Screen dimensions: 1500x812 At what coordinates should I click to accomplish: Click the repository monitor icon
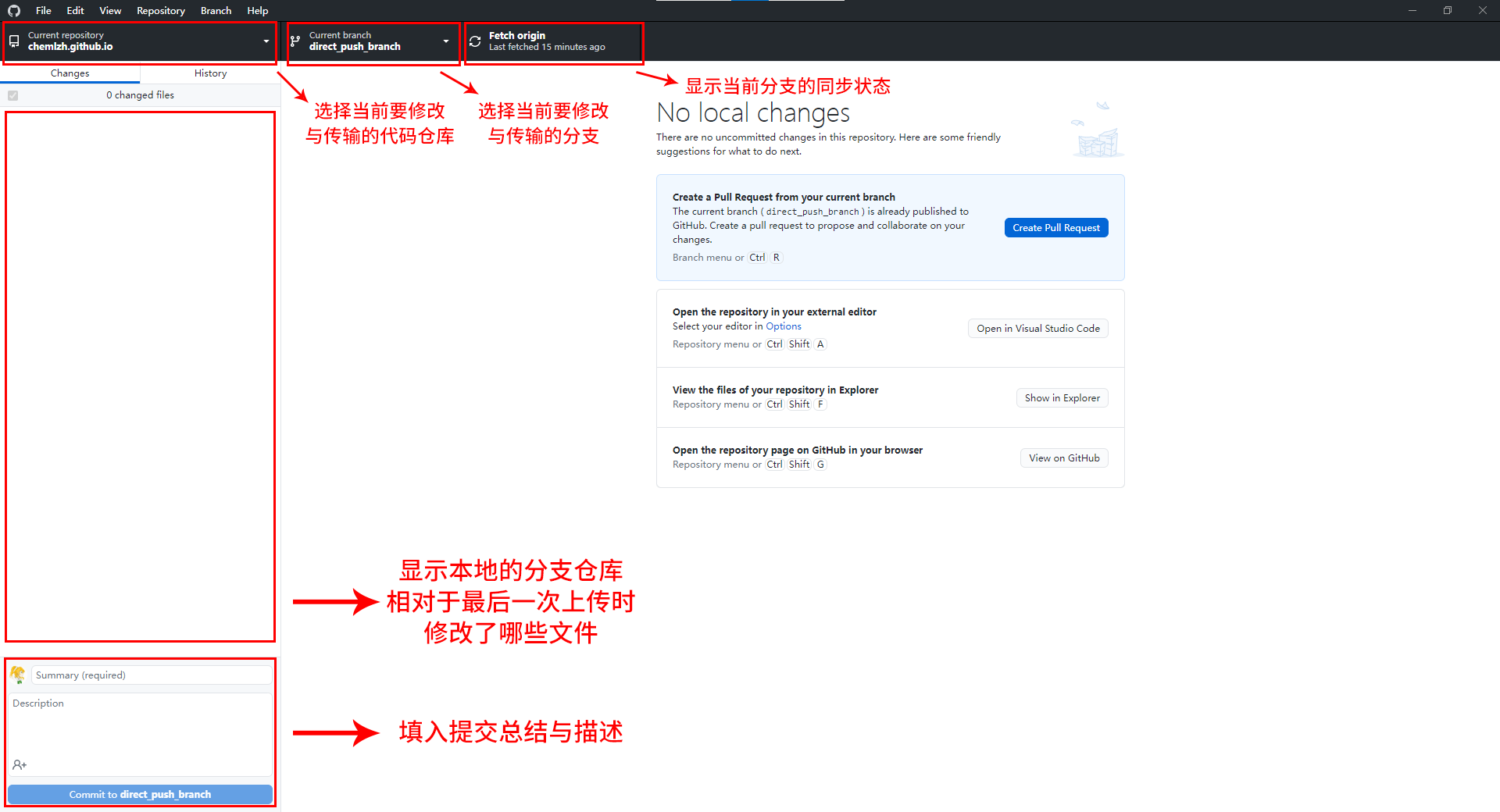[14, 41]
